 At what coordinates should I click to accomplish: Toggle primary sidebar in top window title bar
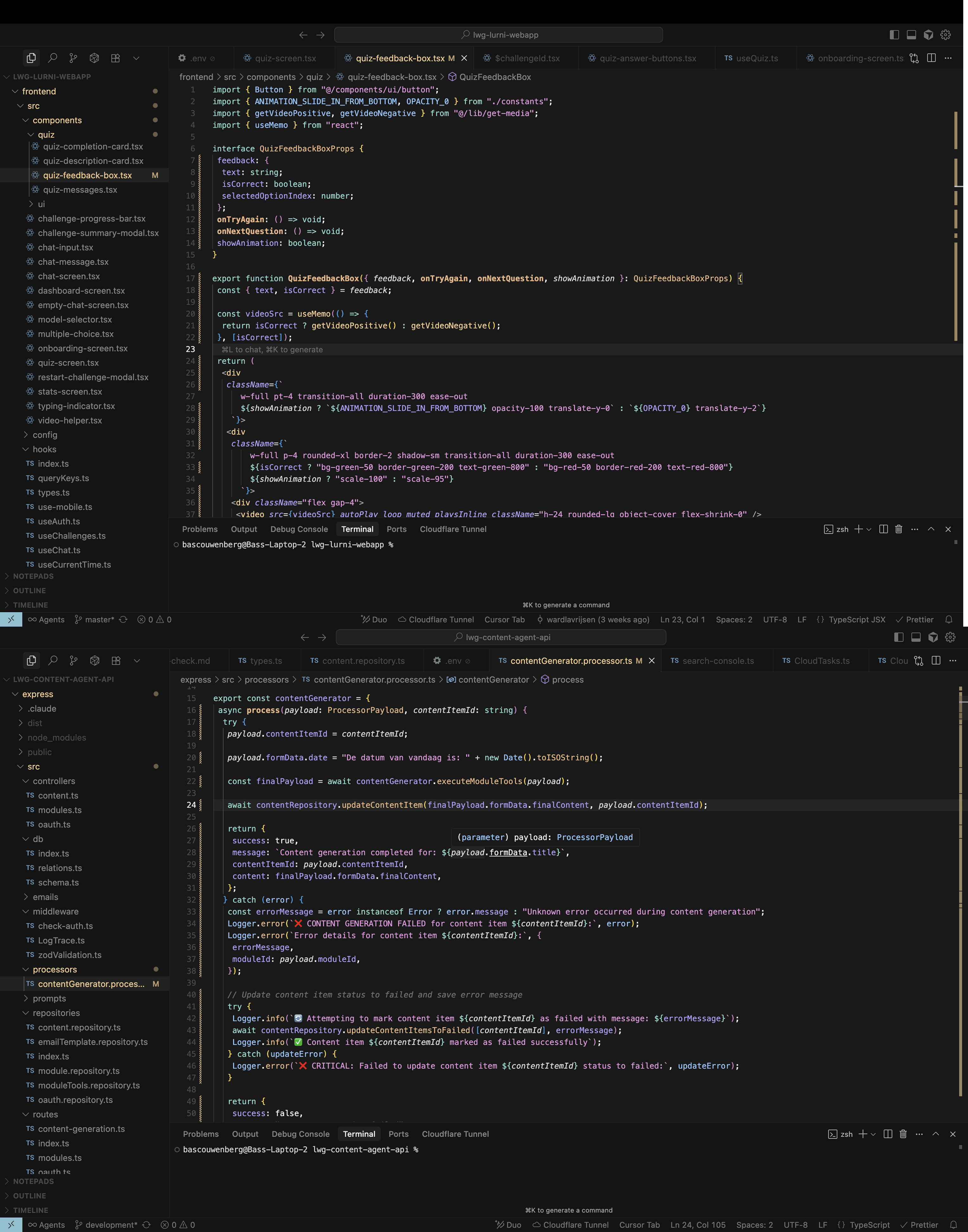click(x=894, y=35)
